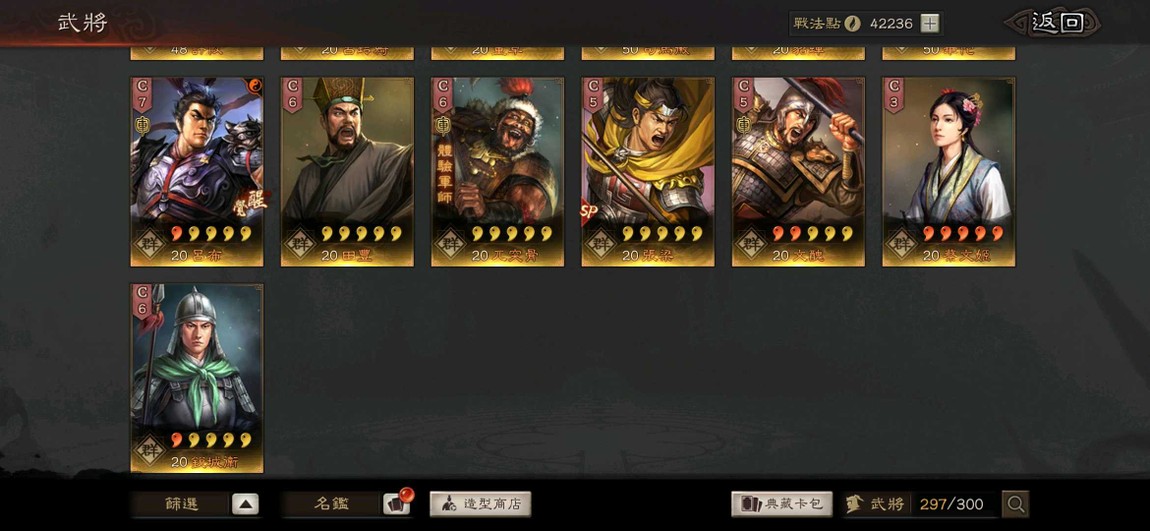Click the magnifier search icon
The width and height of the screenshot is (1150, 531).
pos(1016,504)
